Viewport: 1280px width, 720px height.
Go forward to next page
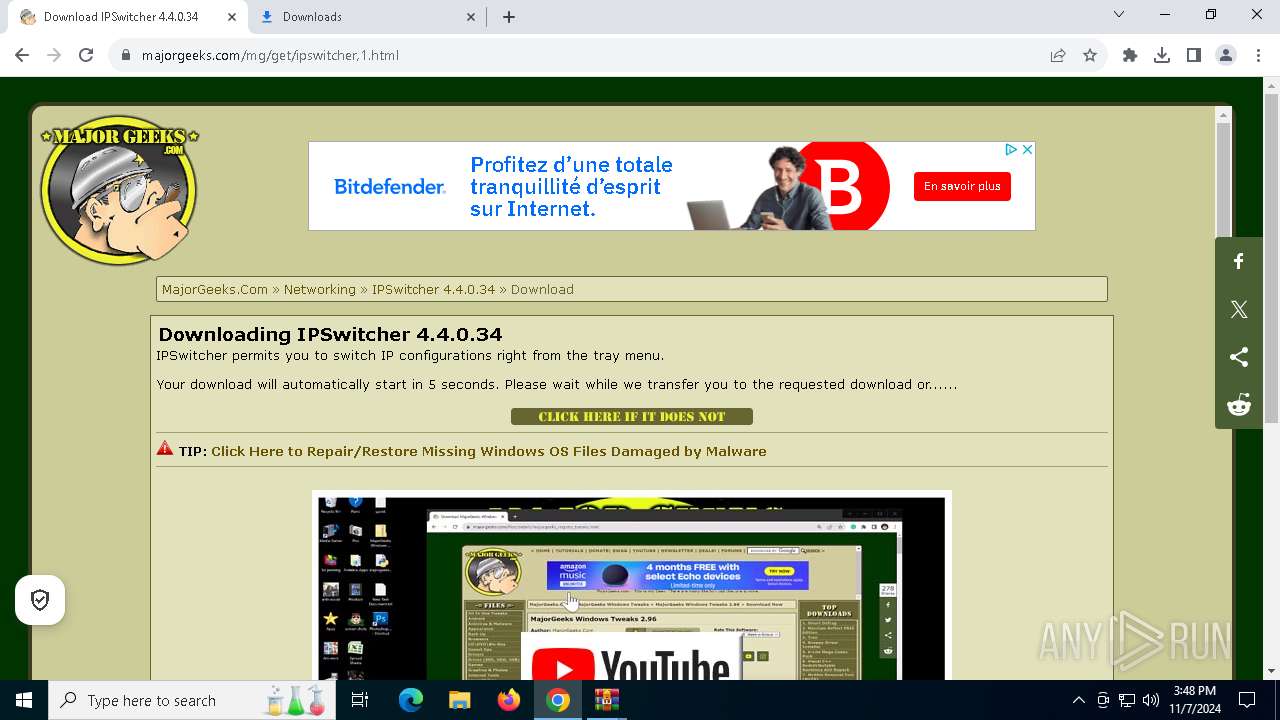pos(54,55)
